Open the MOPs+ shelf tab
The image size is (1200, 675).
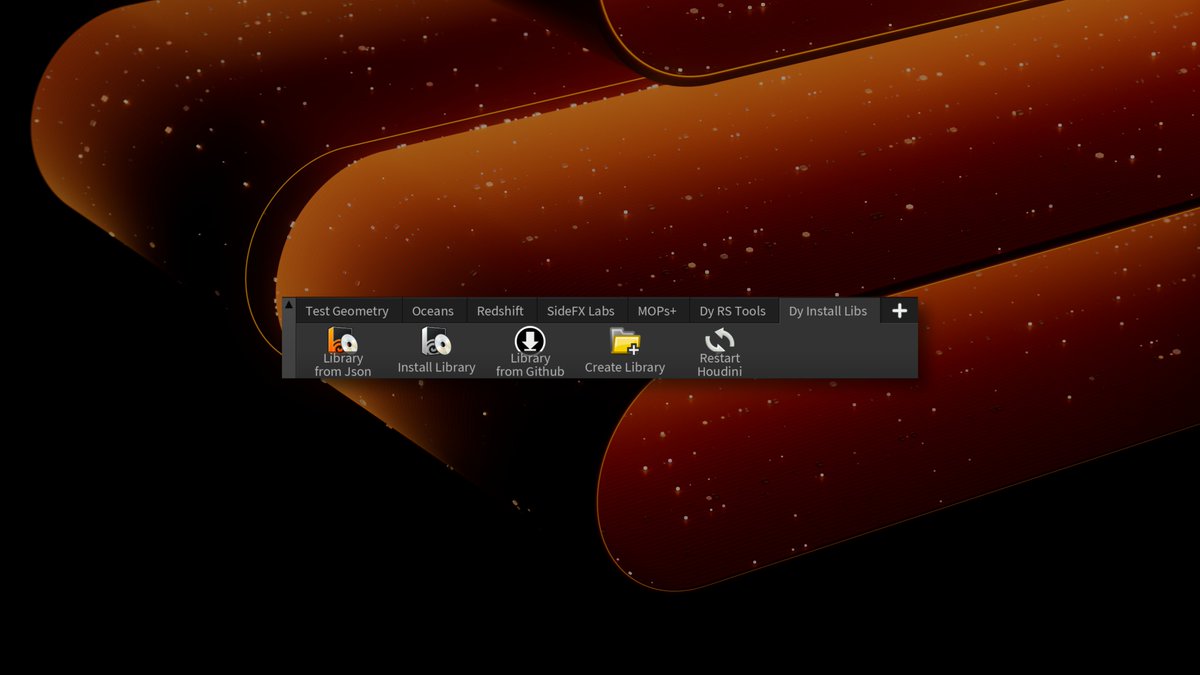657,310
